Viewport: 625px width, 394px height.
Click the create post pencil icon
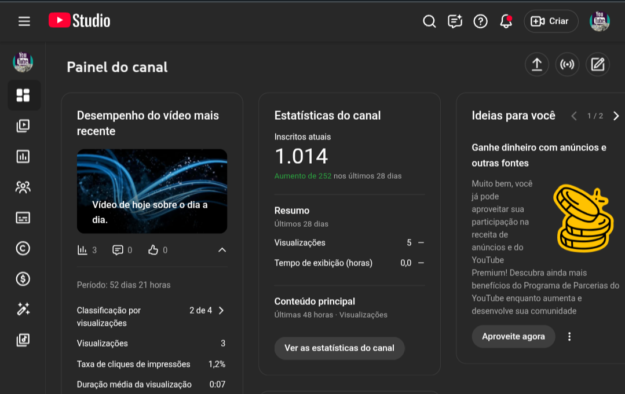point(597,64)
